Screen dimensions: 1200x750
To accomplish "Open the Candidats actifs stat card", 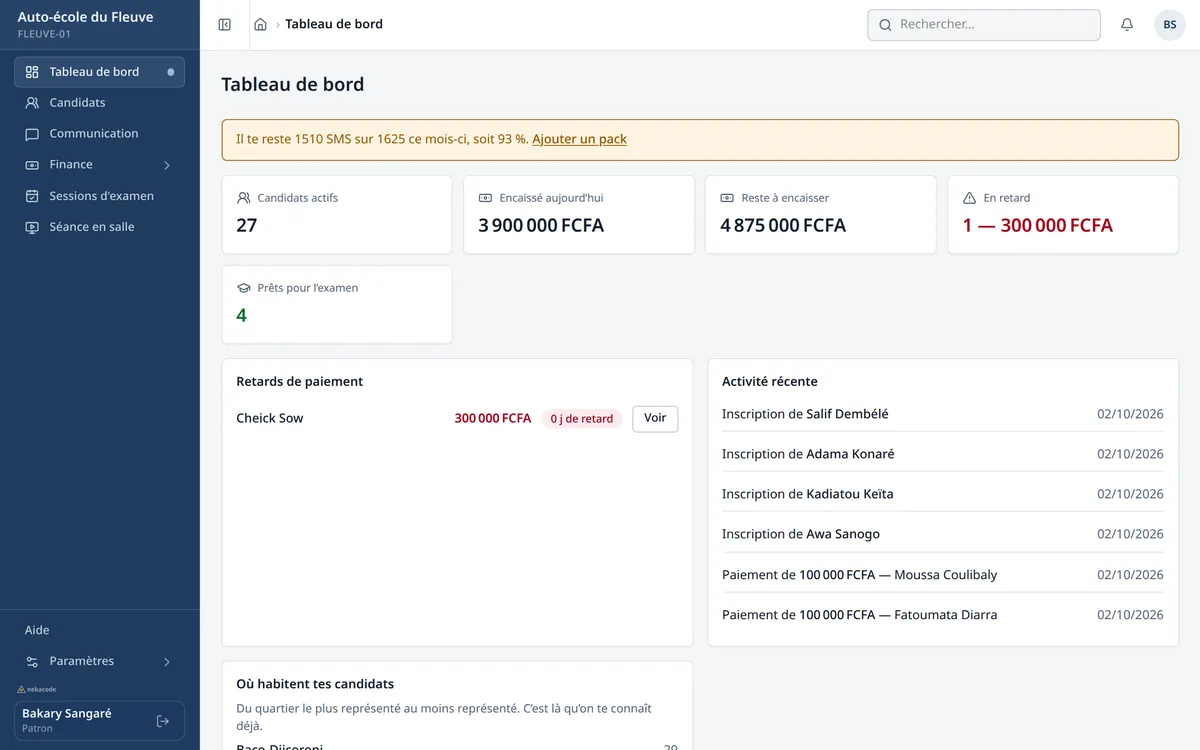I will [337, 215].
